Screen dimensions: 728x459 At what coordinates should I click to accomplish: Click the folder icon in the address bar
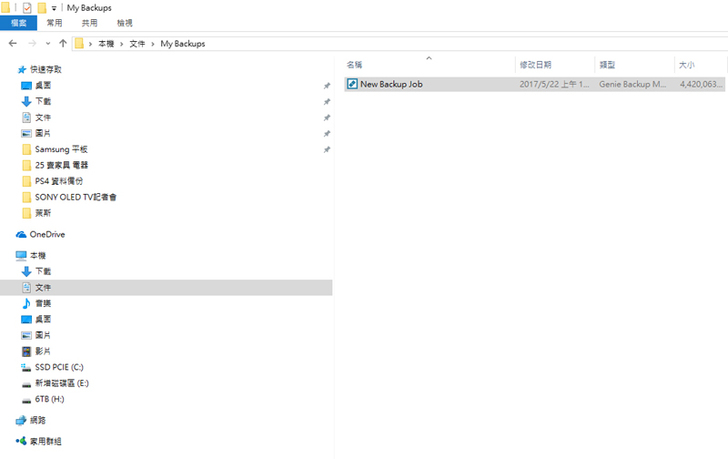79,43
